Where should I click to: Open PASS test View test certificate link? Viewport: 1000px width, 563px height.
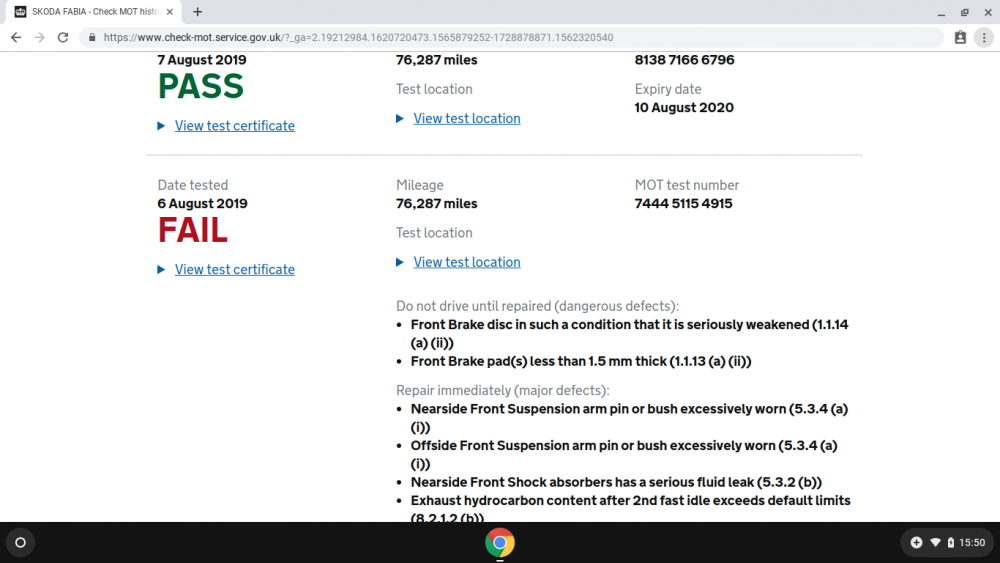(x=235, y=126)
